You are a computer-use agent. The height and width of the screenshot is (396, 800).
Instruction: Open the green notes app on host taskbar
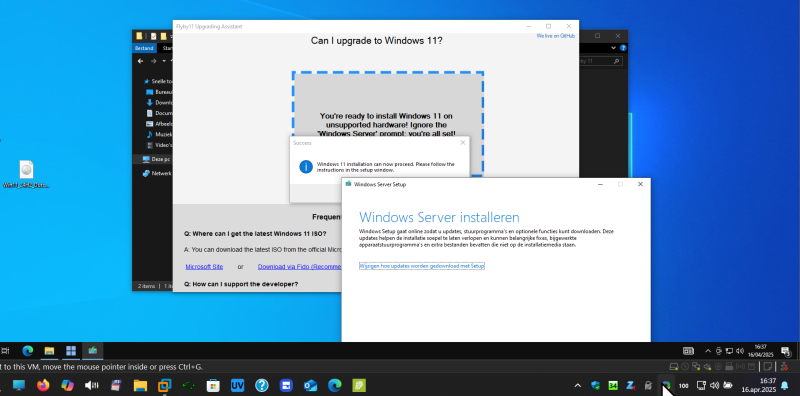click(x=359, y=385)
